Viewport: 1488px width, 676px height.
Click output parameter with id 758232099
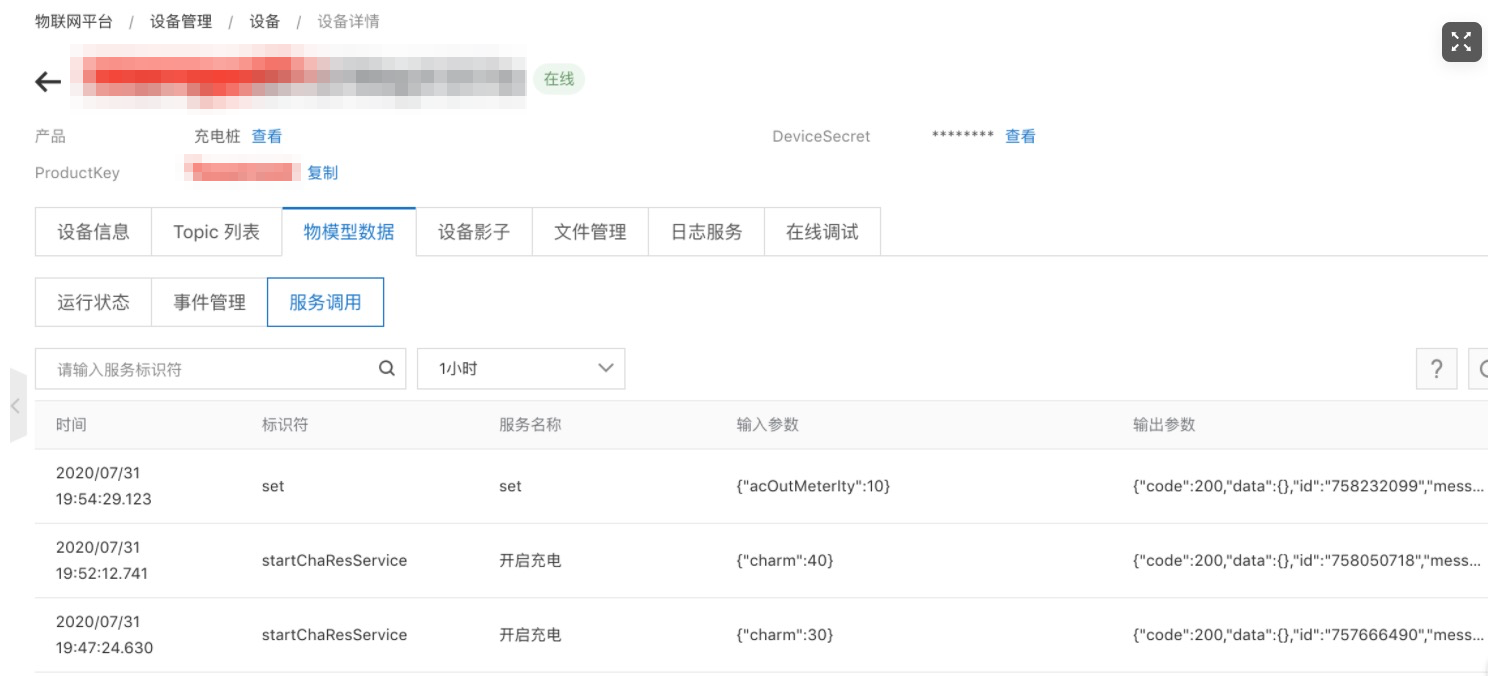(1308, 486)
